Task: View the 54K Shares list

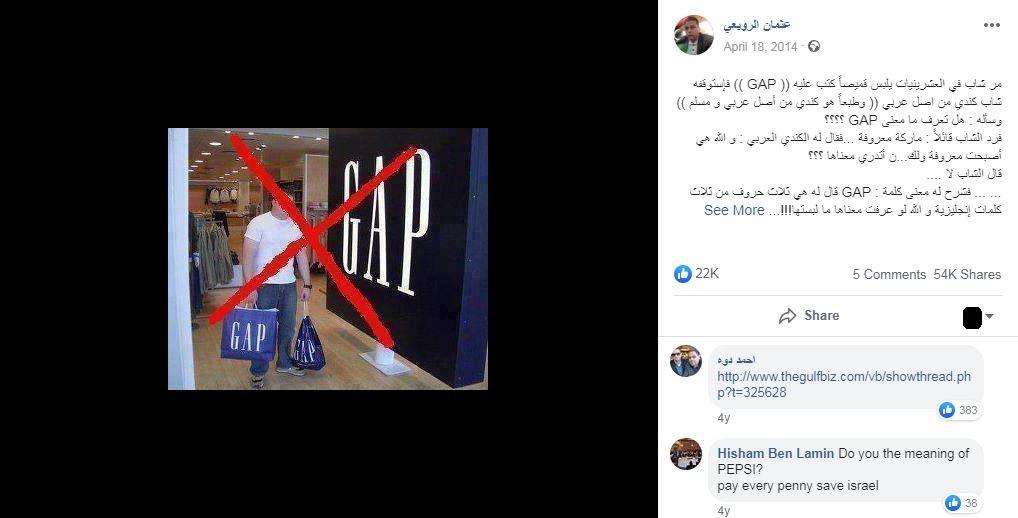Action: tap(967, 275)
